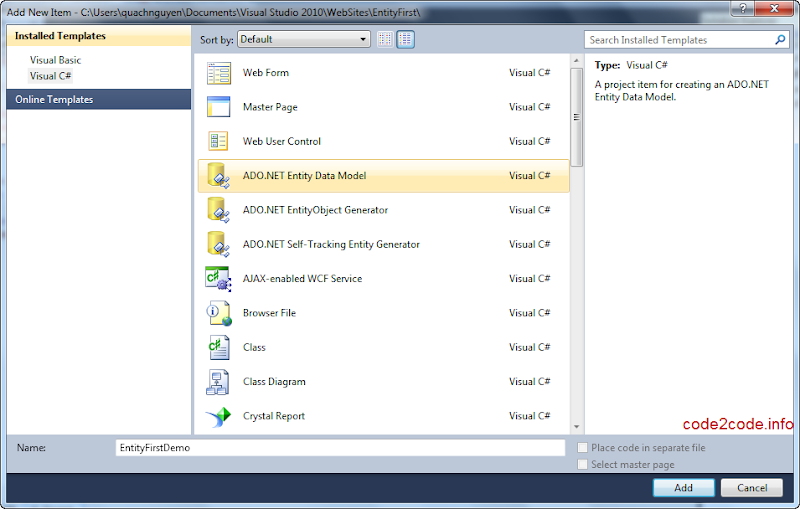Click the Cancel button
Viewport: 800px width, 509px height.
(752, 488)
